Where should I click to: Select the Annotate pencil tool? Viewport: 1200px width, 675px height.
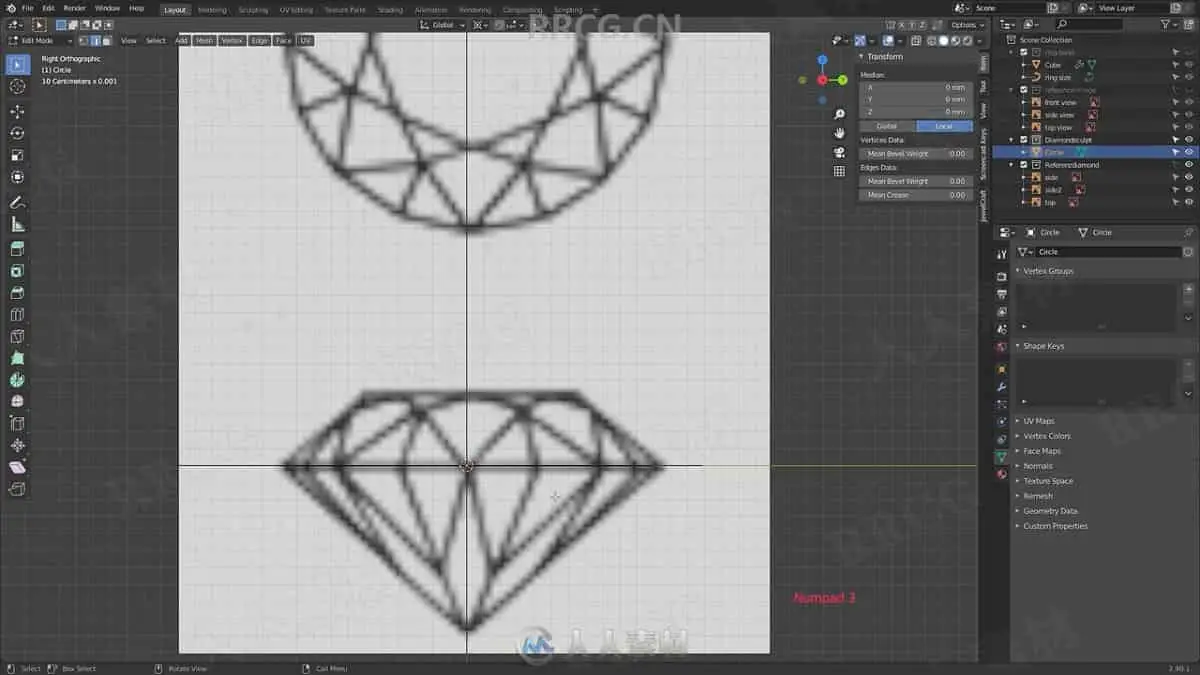[17, 203]
